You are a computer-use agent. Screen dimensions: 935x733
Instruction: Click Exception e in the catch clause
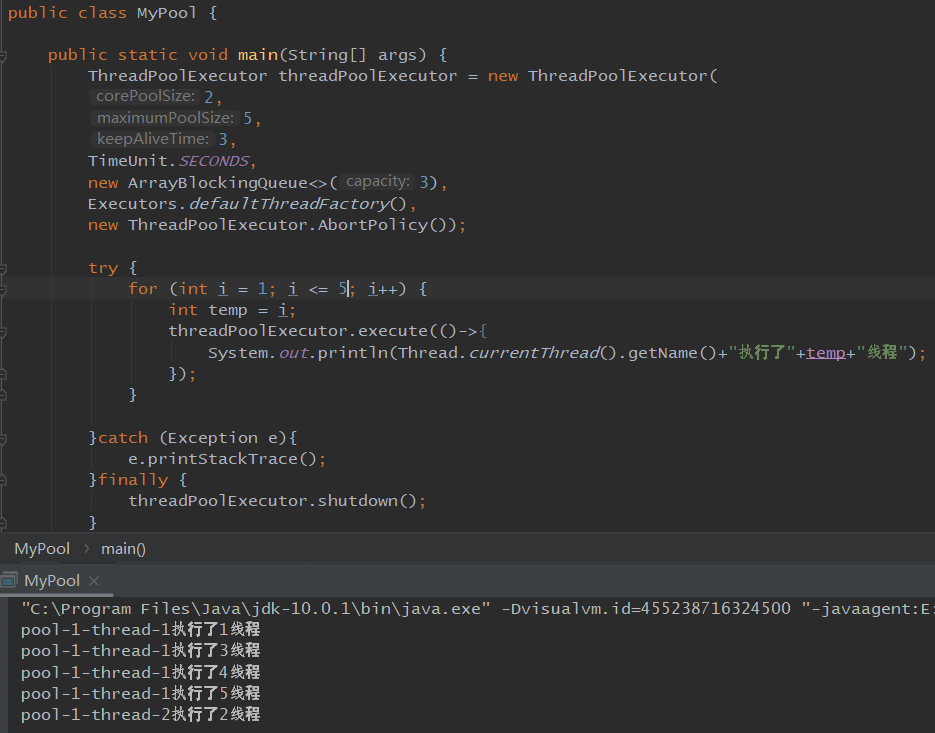point(223,438)
